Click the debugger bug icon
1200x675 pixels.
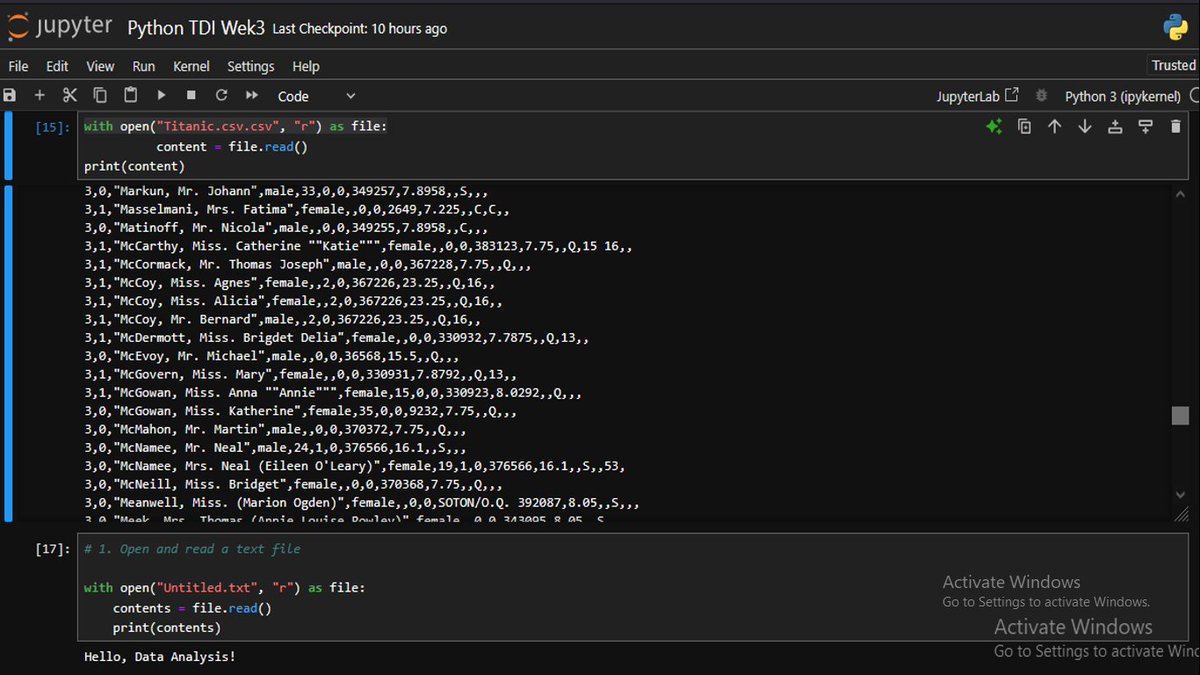click(1041, 96)
